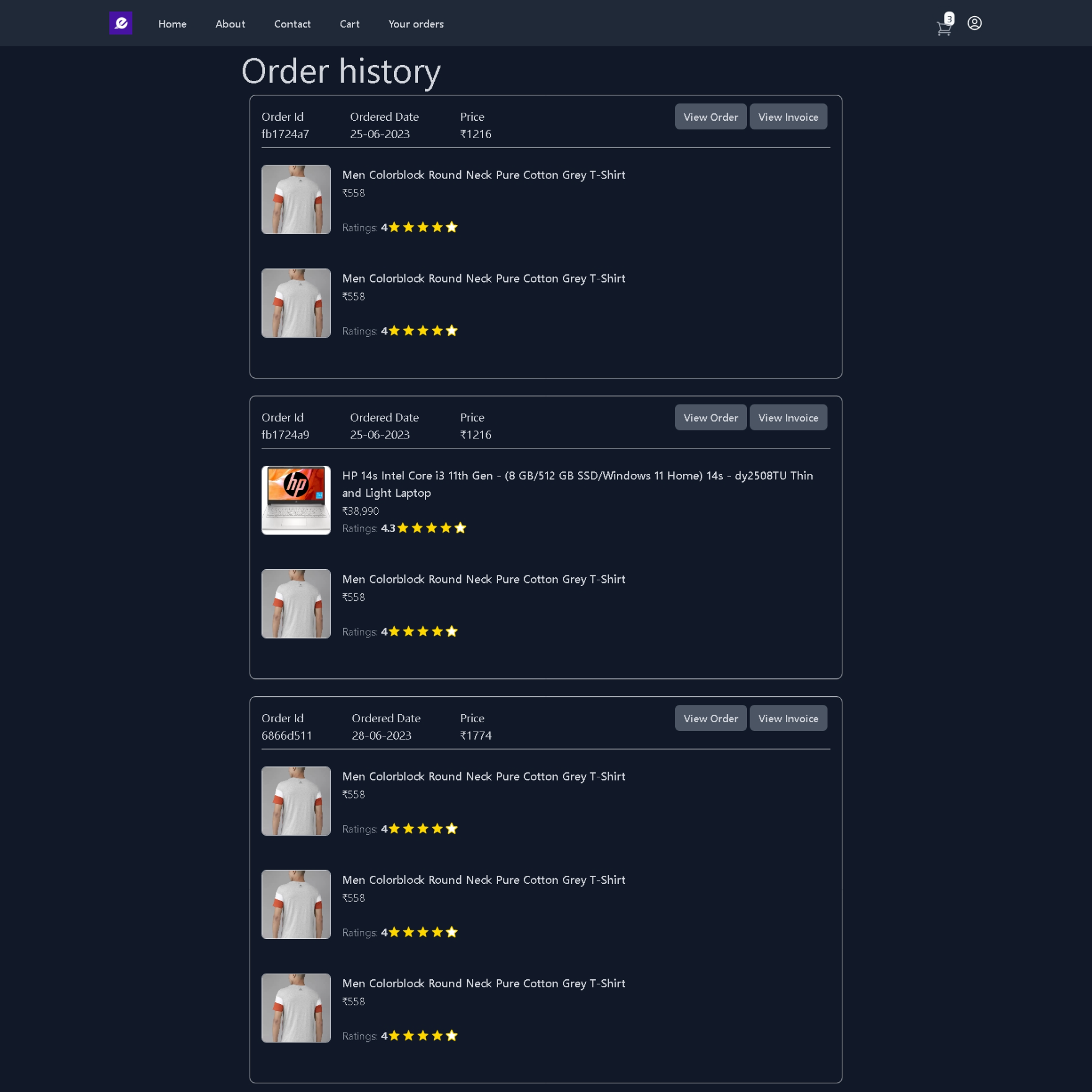
Task: Select the About navigation link
Action: tap(230, 24)
